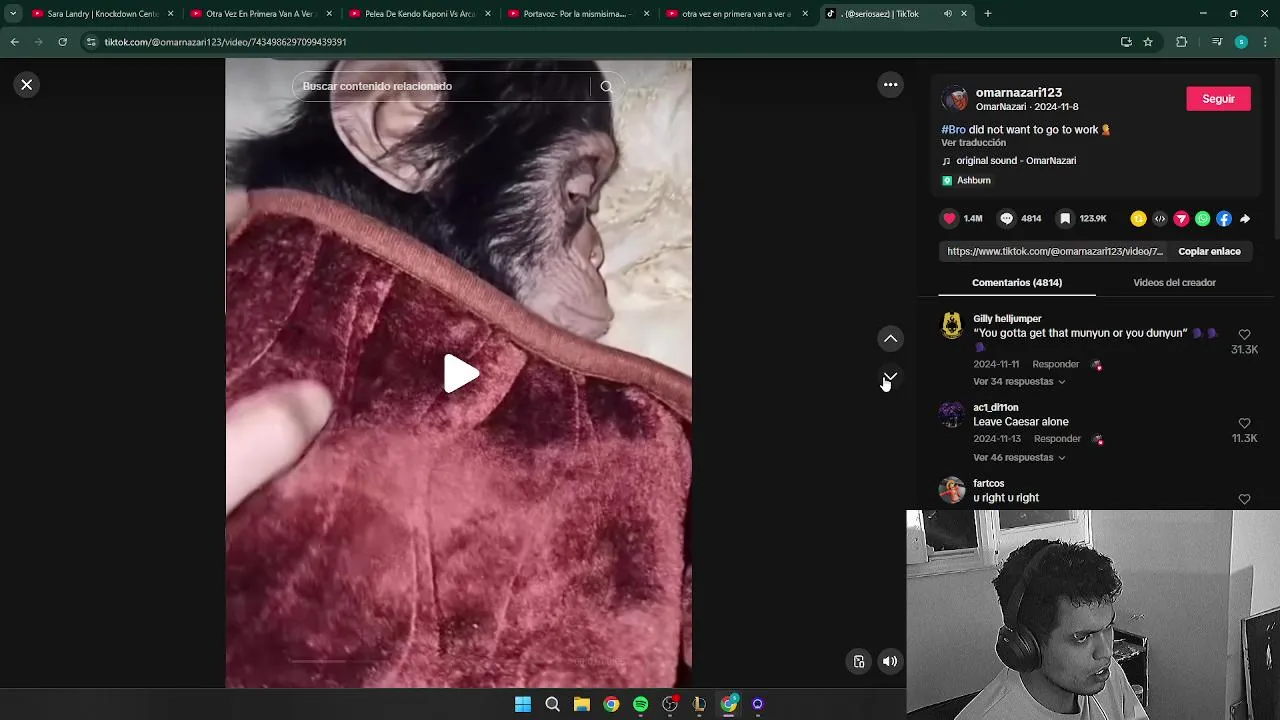Screen dimensions: 1280x720
Task: Share to WhatsApp
Action: [1202, 219]
